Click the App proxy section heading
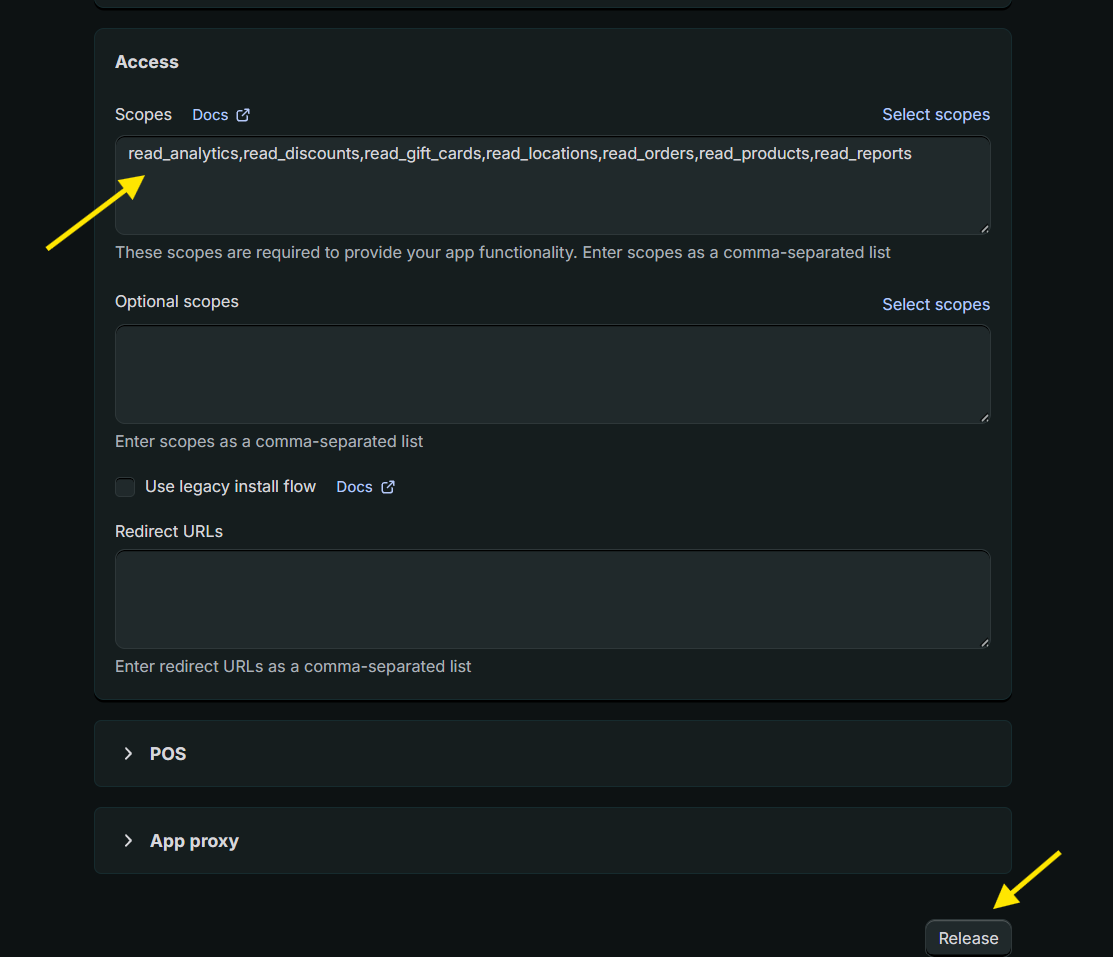The width and height of the screenshot is (1113, 957). pos(194,840)
